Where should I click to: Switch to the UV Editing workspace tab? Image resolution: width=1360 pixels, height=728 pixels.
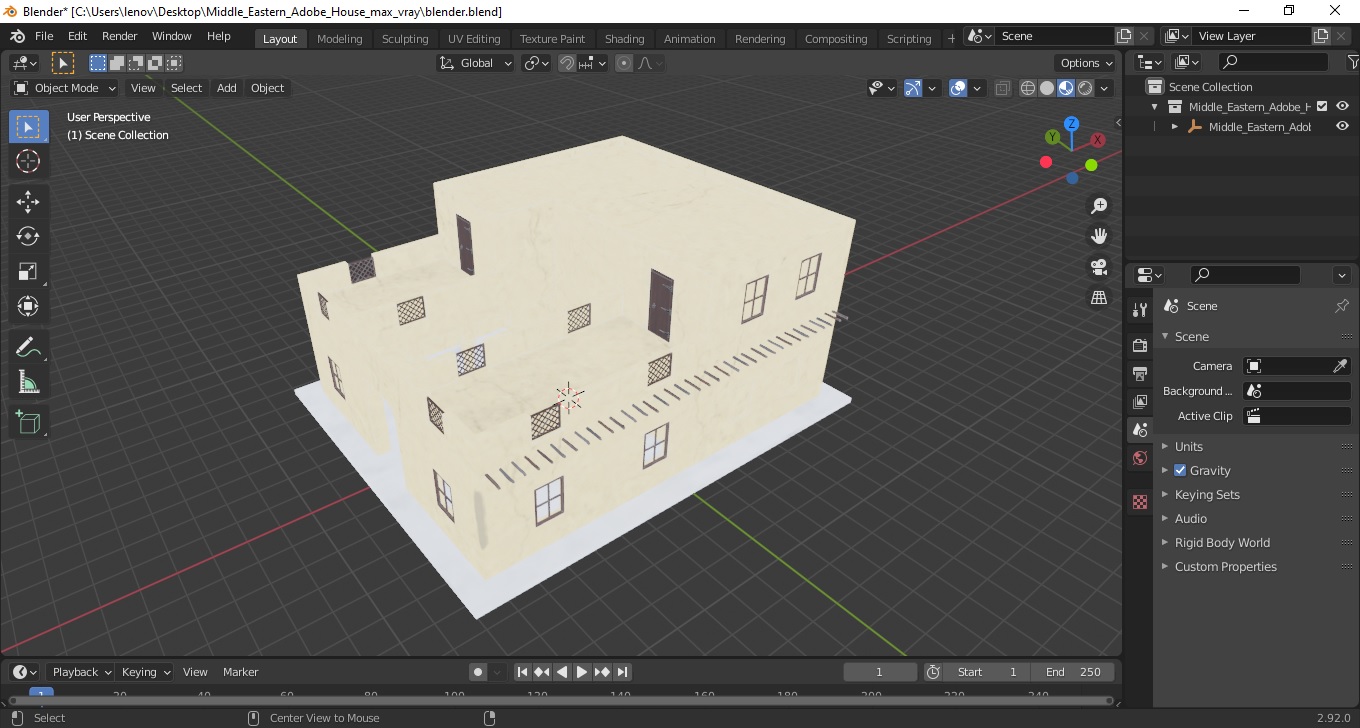[474, 39]
